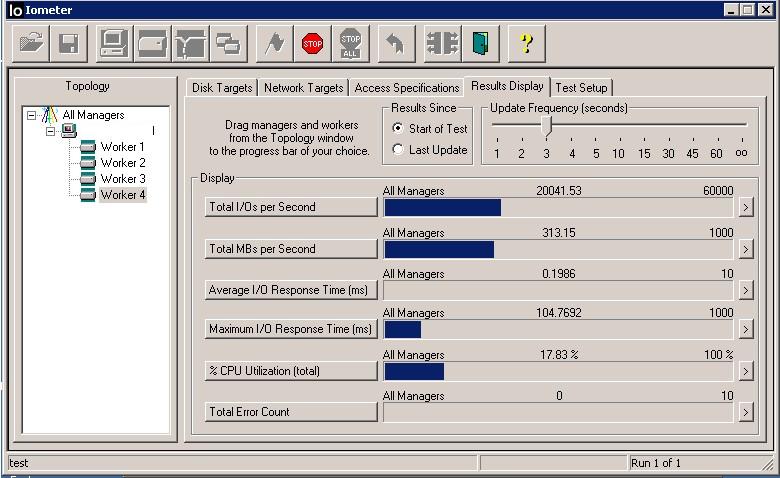Click 'Run 1 of 1' status text
Image resolution: width=780 pixels, height=478 pixels.
pyautogui.click(x=655, y=463)
